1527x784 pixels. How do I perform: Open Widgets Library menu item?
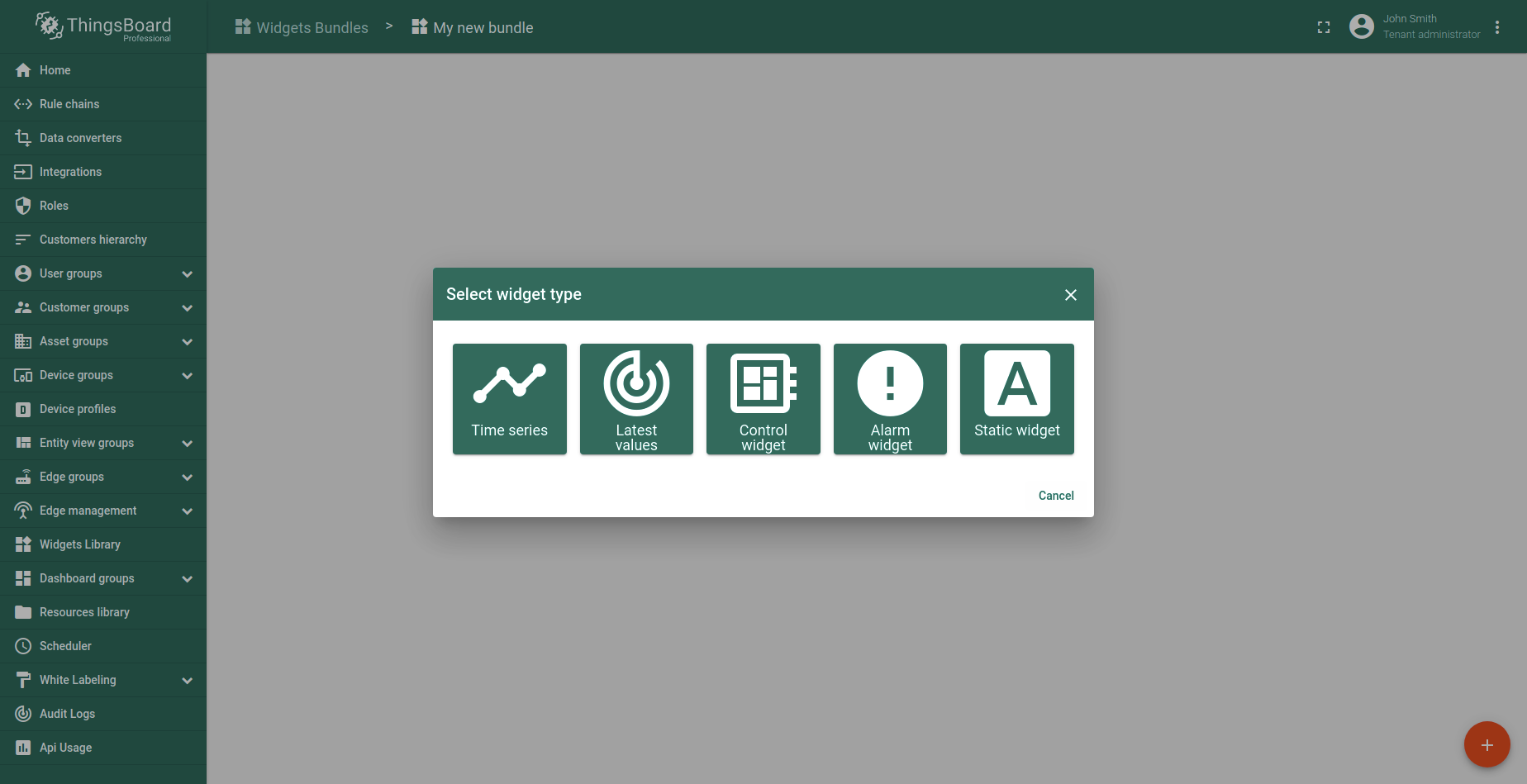point(103,544)
